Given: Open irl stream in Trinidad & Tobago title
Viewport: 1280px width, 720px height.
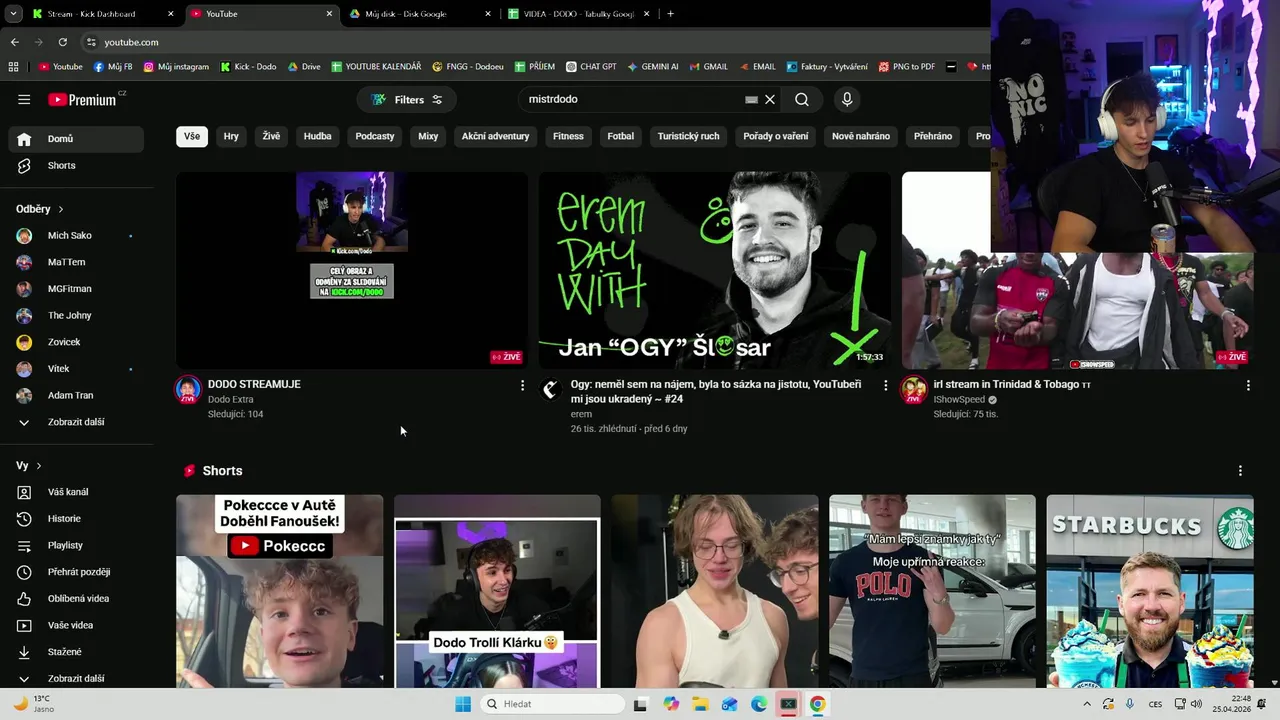Looking at the screenshot, I should tap(1012, 384).
